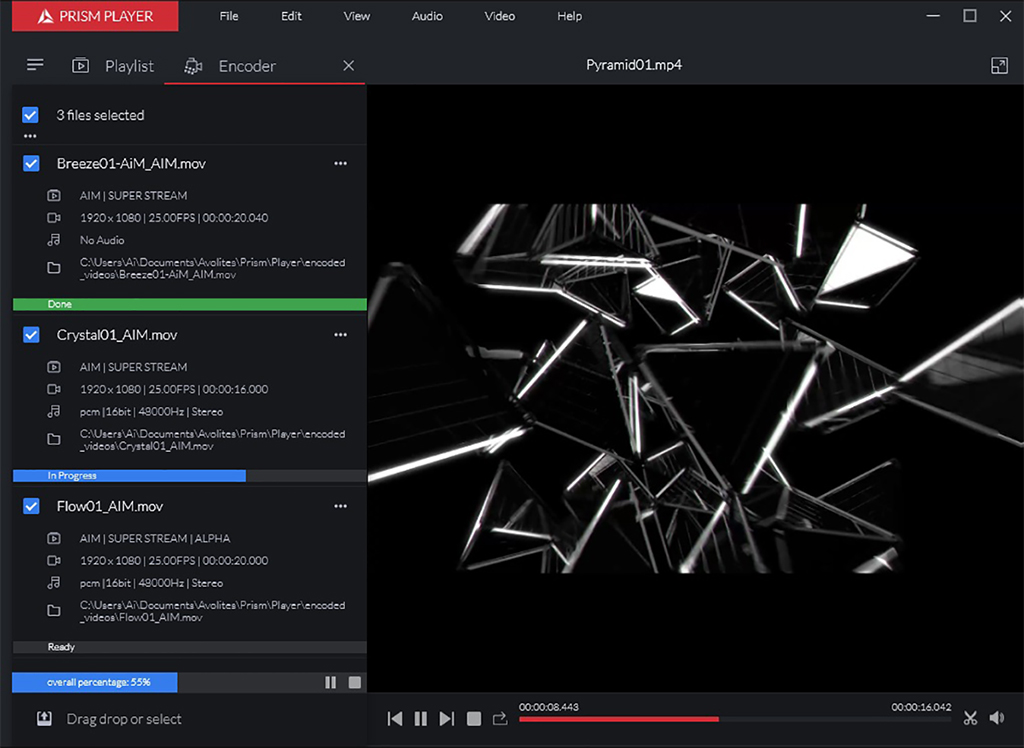Screen dimensions: 1024x748
Task: Deselect the '3 files selected' checkbox
Action: [31, 115]
